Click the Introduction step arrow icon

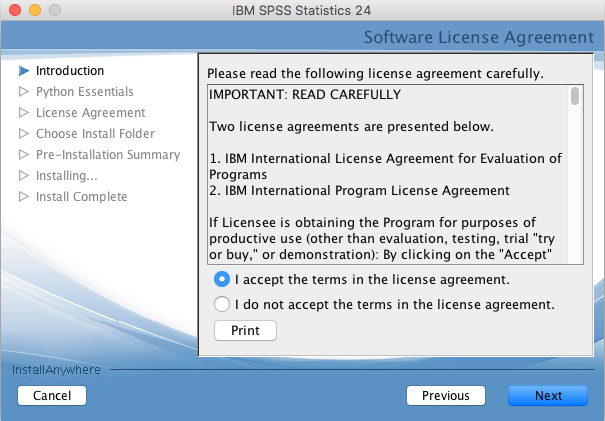click(24, 71)
